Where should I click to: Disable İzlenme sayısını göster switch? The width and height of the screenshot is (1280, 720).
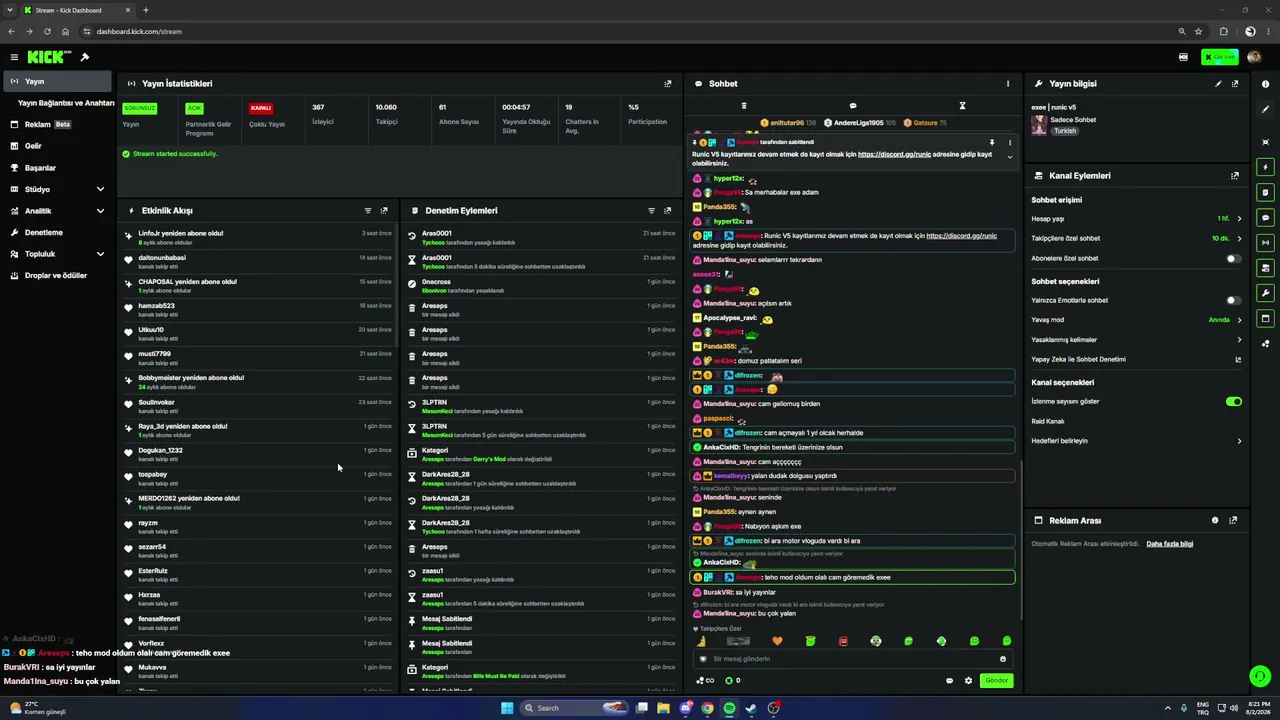(x=1234, y=402)
